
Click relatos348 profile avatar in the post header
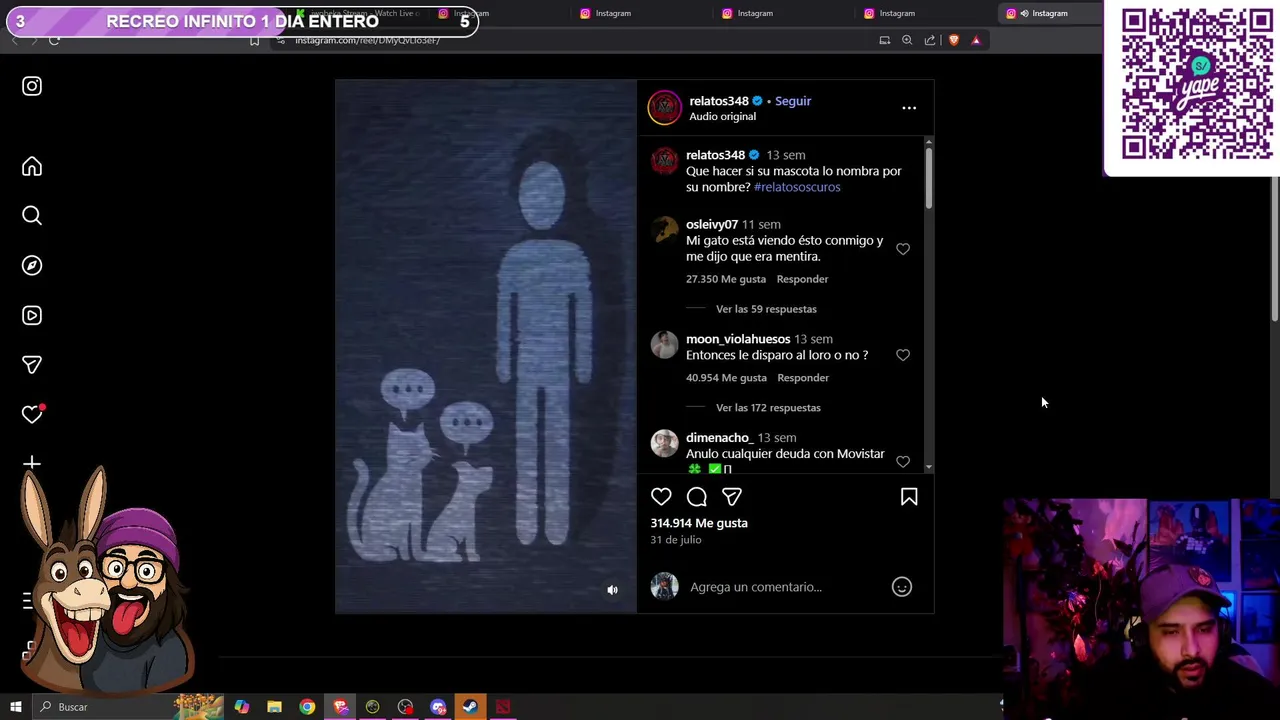click(x=664, y=107)
